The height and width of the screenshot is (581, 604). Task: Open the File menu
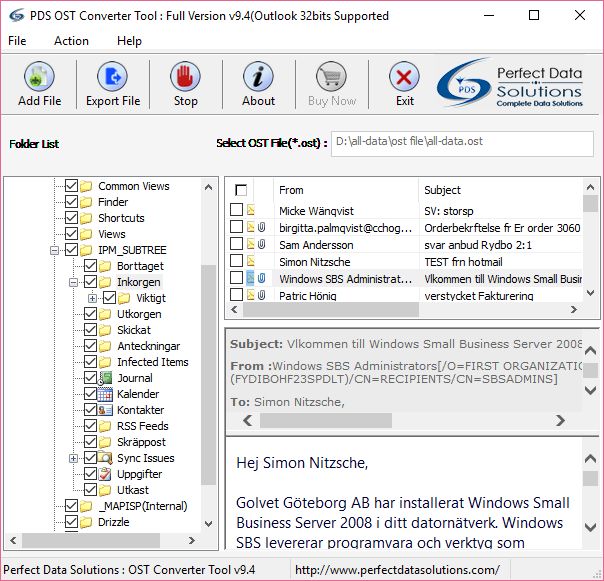point(17,41)
